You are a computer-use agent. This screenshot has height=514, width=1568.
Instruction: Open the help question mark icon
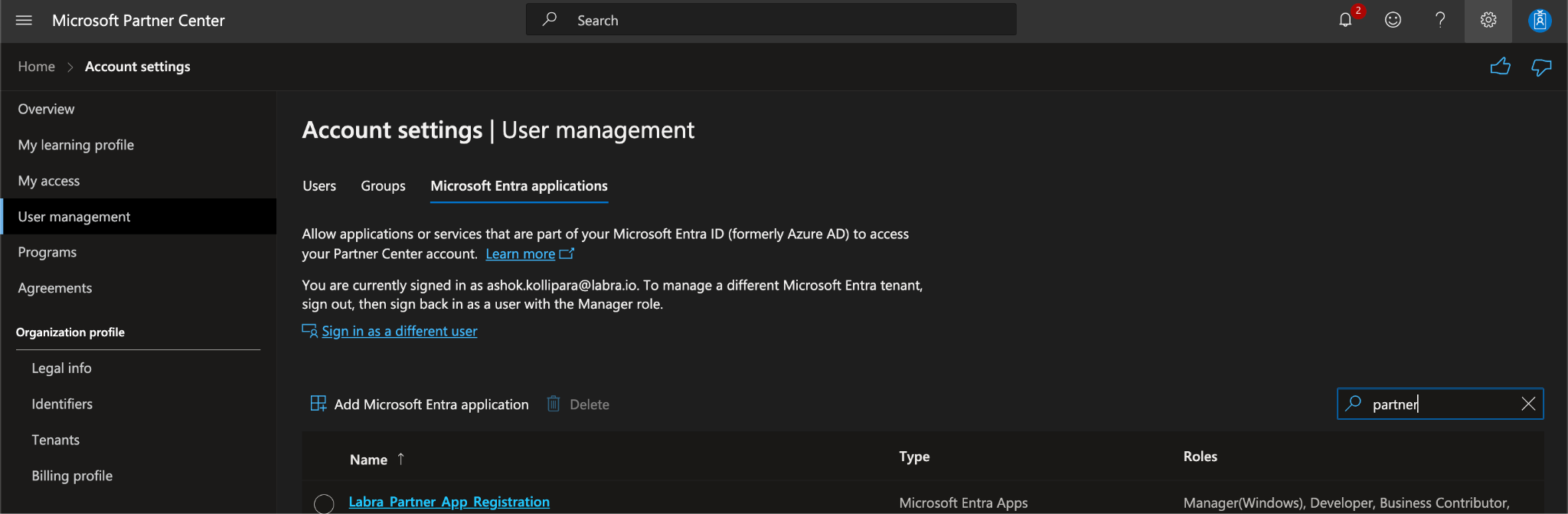click(1440, 20)
